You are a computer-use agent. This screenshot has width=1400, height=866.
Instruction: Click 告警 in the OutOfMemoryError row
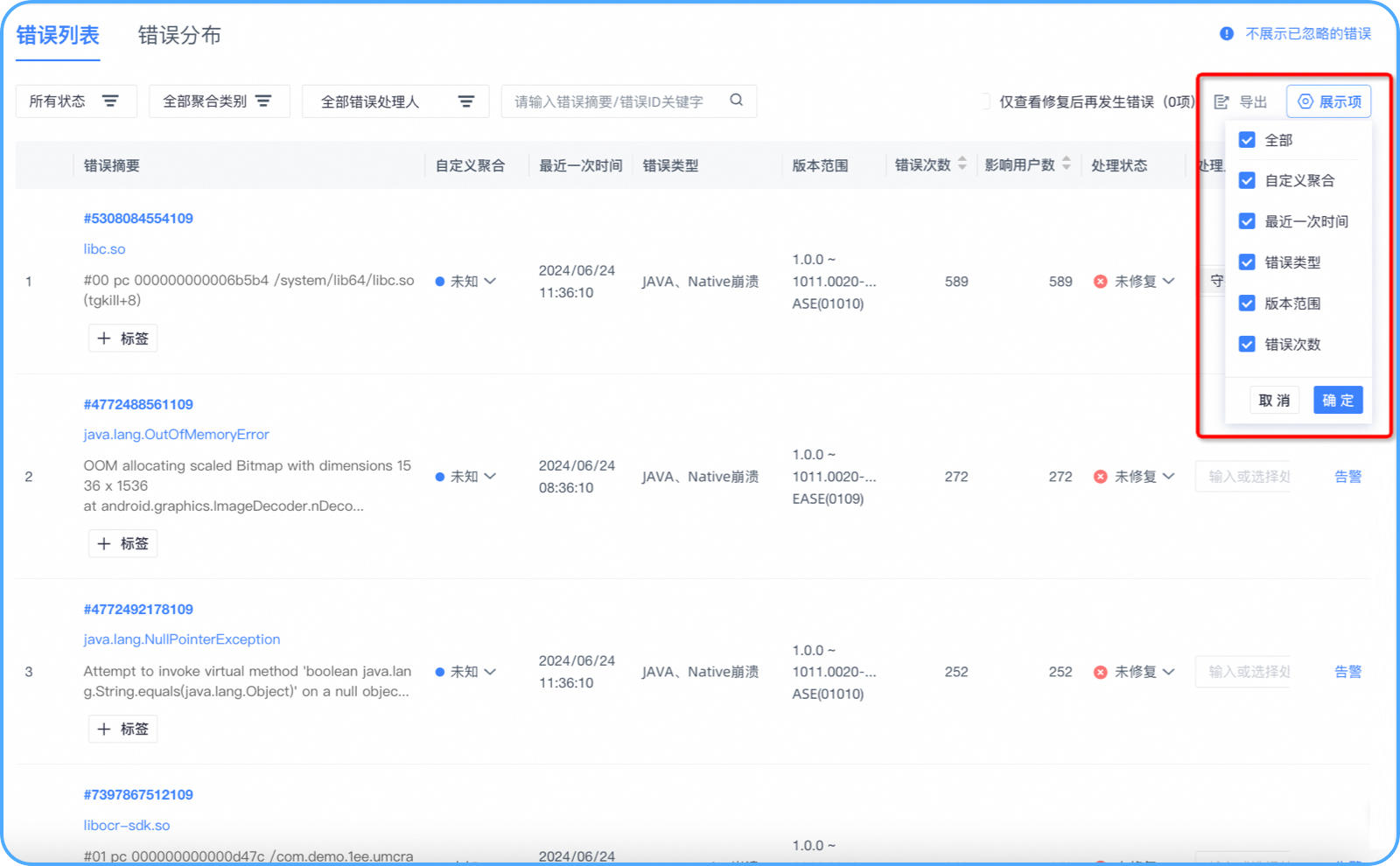(x=1348, y=477)
